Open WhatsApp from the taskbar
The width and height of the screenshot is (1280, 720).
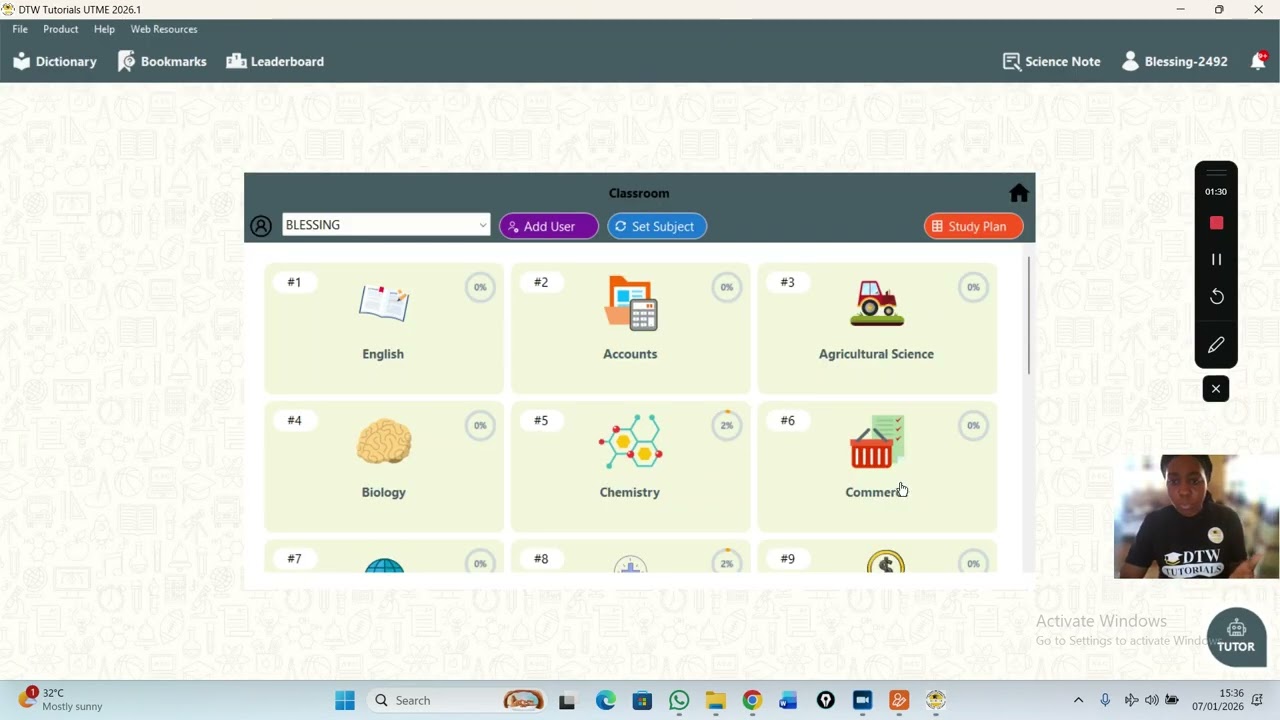[679, 700]
